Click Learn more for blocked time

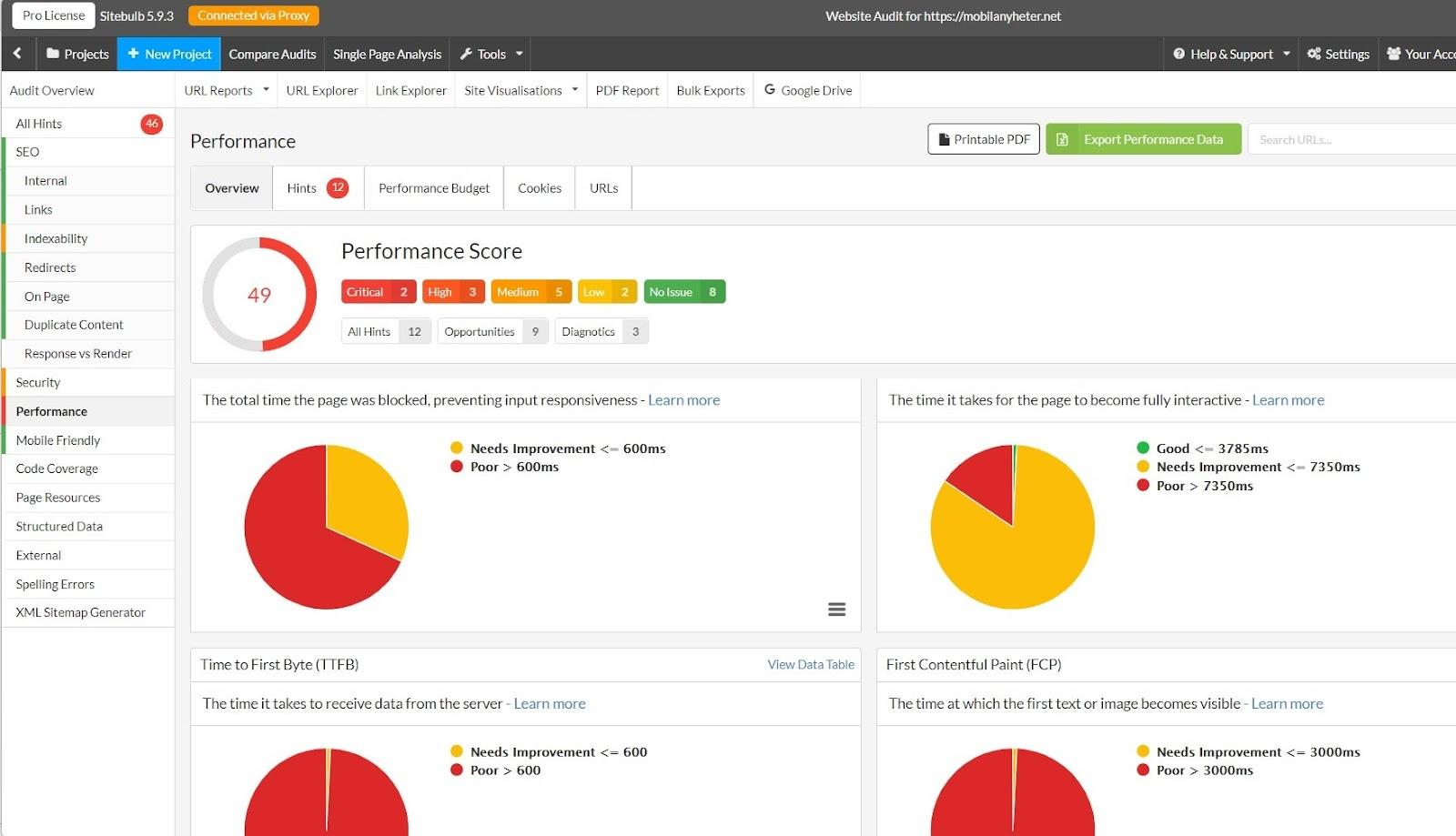click(x=683, y=400)
